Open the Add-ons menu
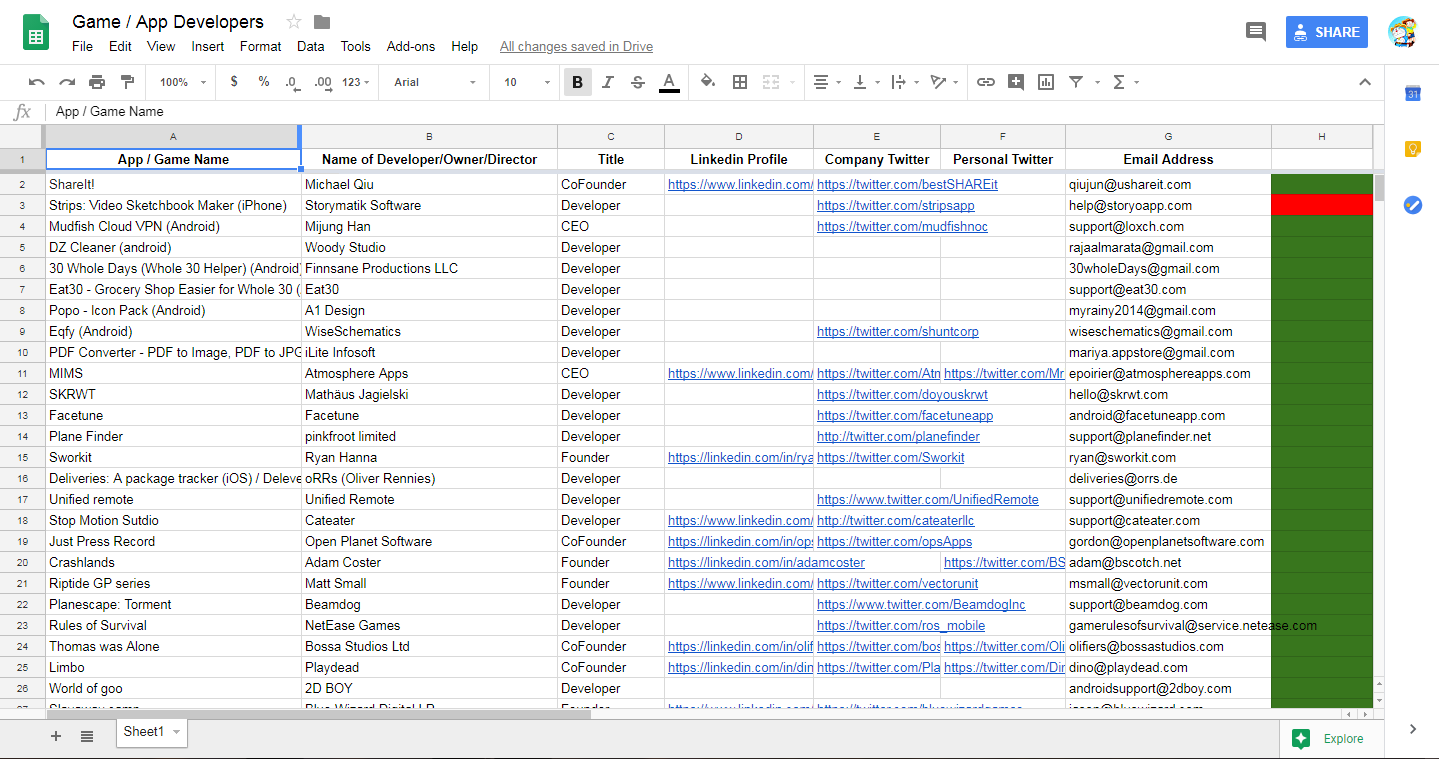Image resolution: width=1439 pixels, height=759 pixels. pyautogui.click(x=411, y=46)
